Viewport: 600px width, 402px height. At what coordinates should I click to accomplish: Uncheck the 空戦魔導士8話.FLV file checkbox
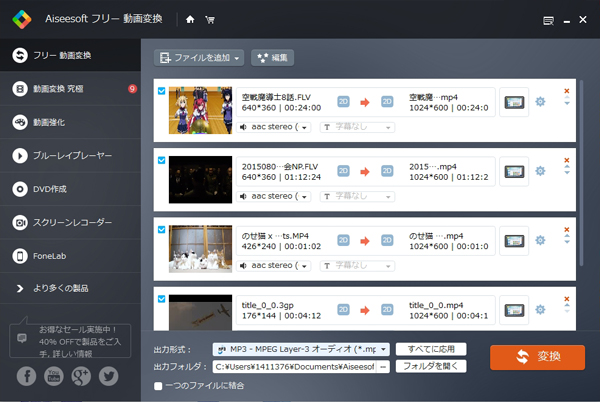pyautogui.click(x=161, y=91)
